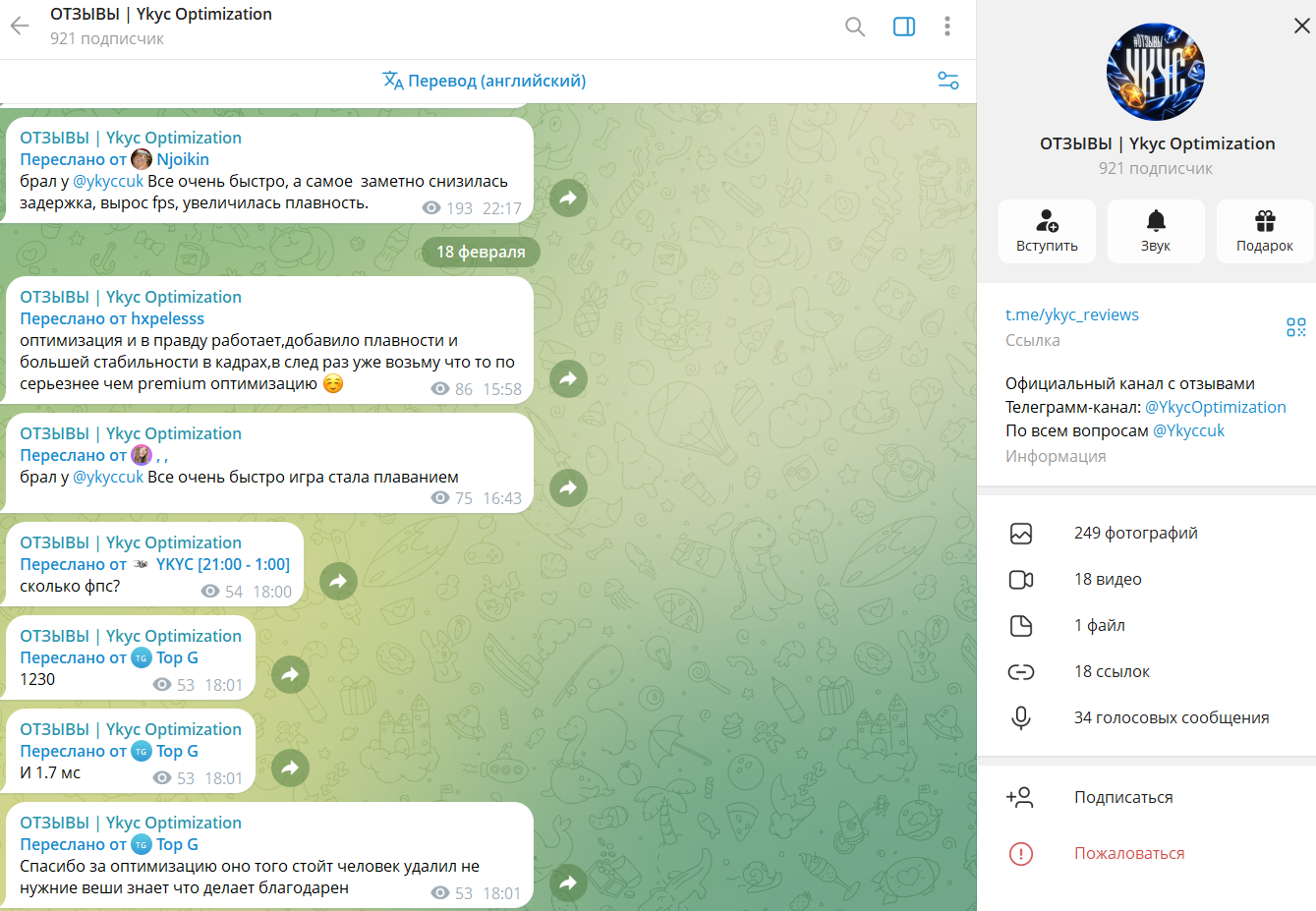Open Top G sender on 1230 message
1316x911 pixels.
click(x=177, y=657)
